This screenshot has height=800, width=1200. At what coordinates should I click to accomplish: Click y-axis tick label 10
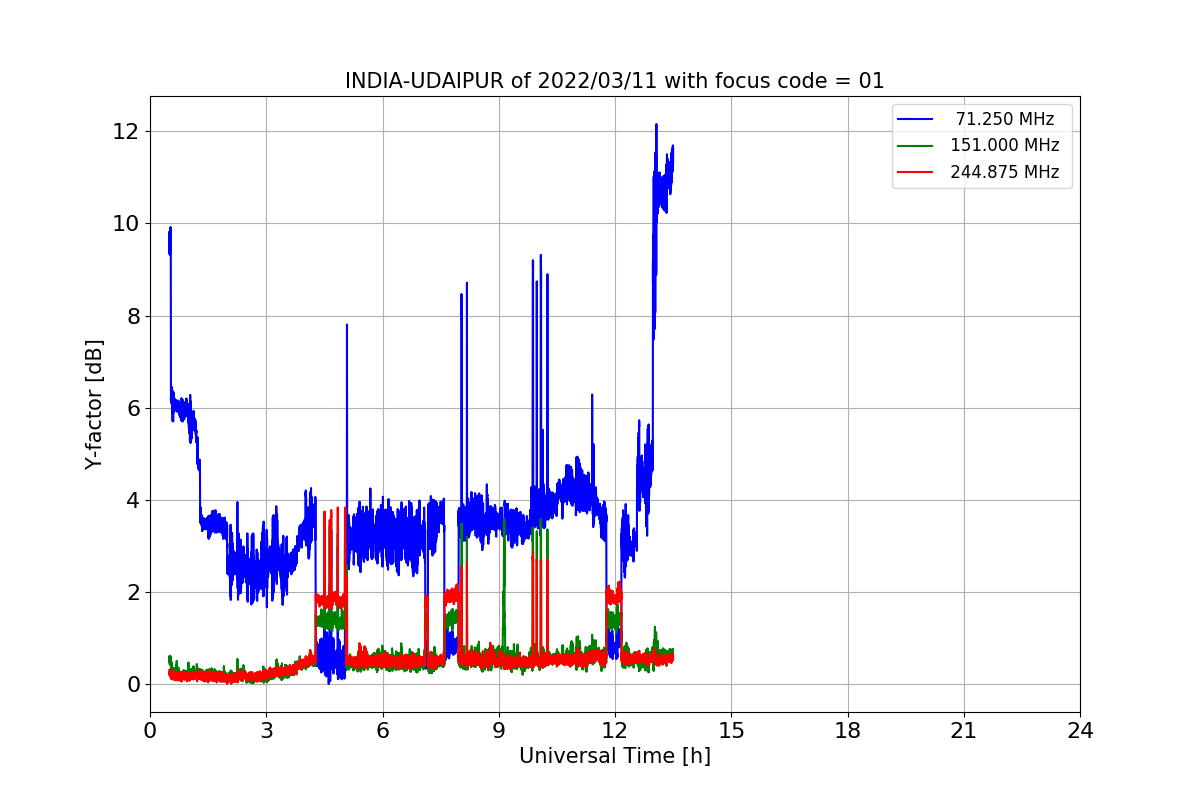tap(124, 223)
